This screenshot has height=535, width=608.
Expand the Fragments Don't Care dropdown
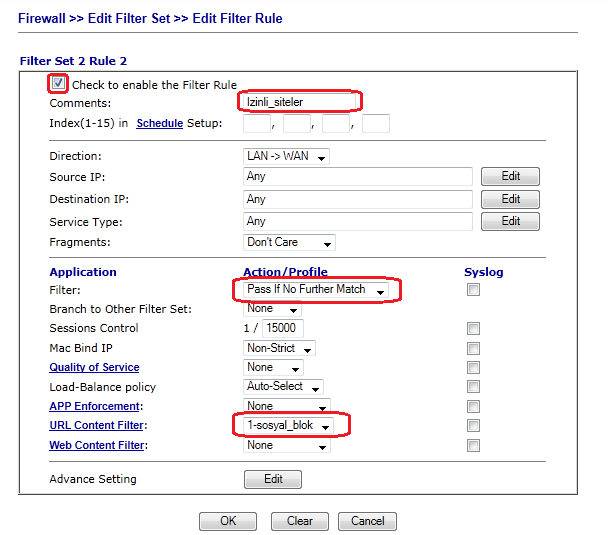290,243
